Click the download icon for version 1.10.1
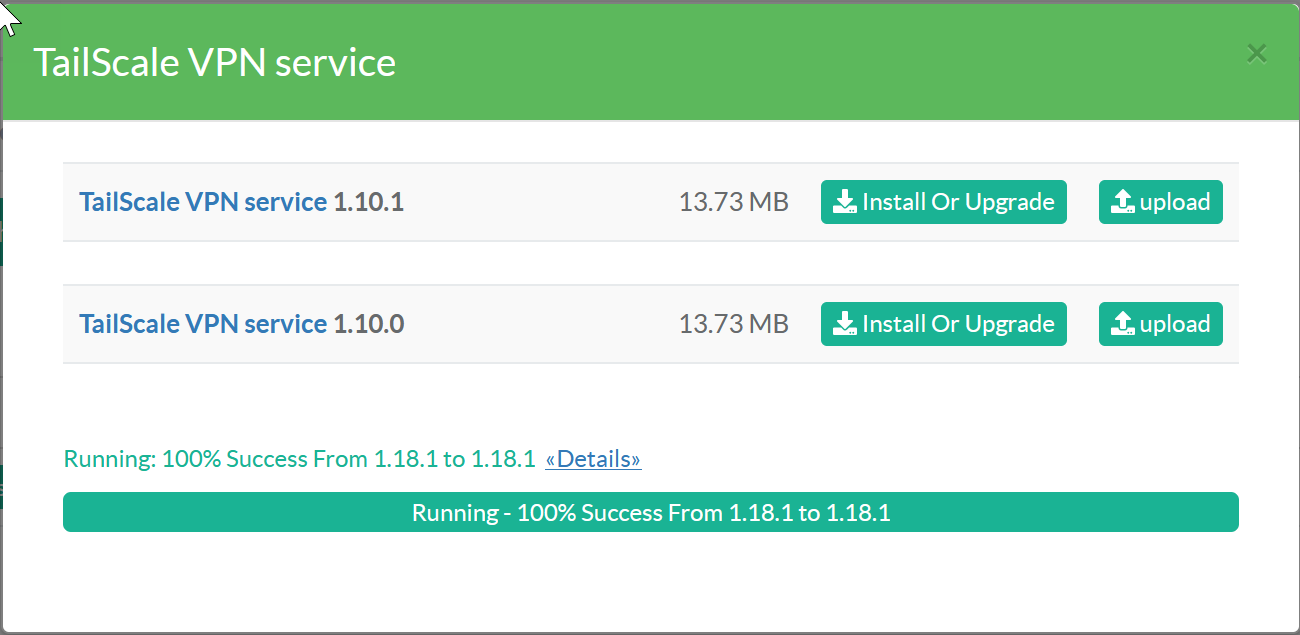1300x635 pixels. pyautogui.click(x=845, y=202)
